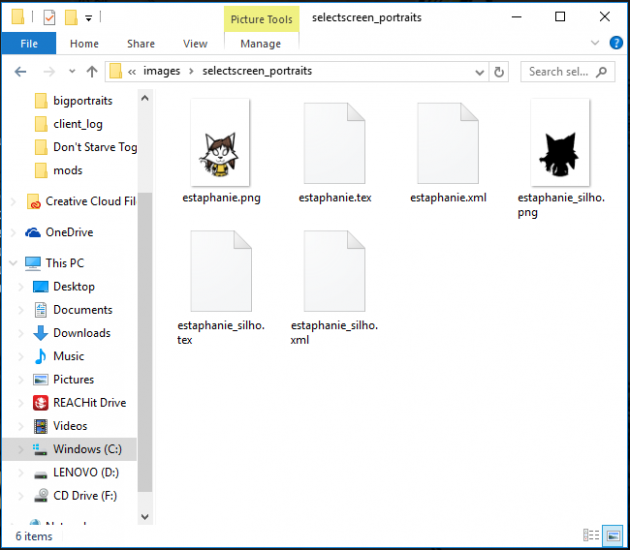Expand the OneDrive tree node
This screenshot has width=630, height=550.
(13, 232)
